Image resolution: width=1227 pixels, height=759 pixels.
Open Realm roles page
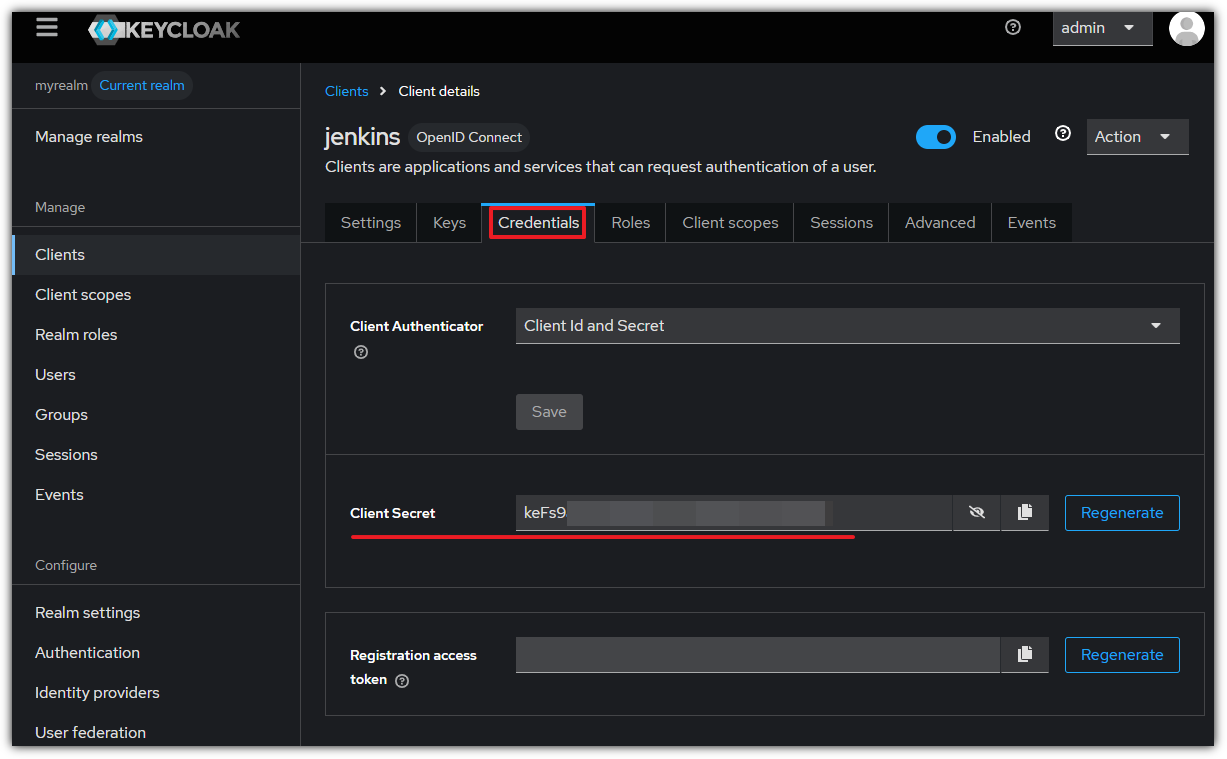click(x=156, y=335)
